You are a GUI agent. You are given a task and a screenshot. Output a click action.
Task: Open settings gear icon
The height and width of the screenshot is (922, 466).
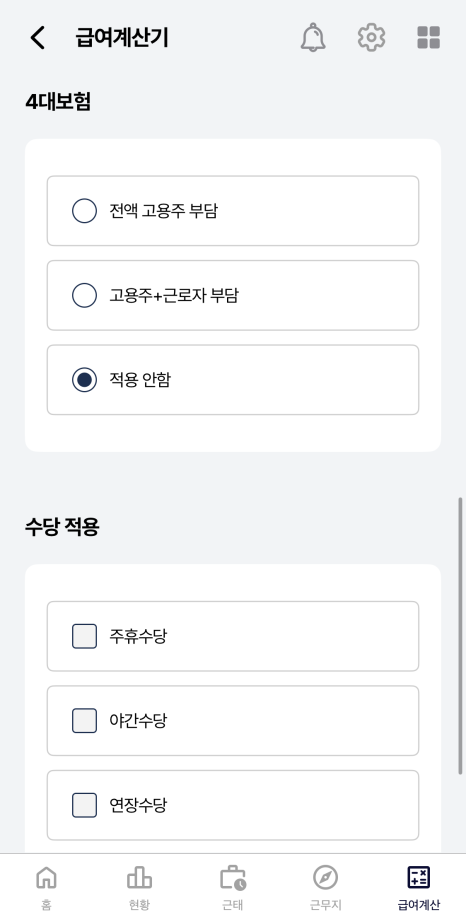371,38
